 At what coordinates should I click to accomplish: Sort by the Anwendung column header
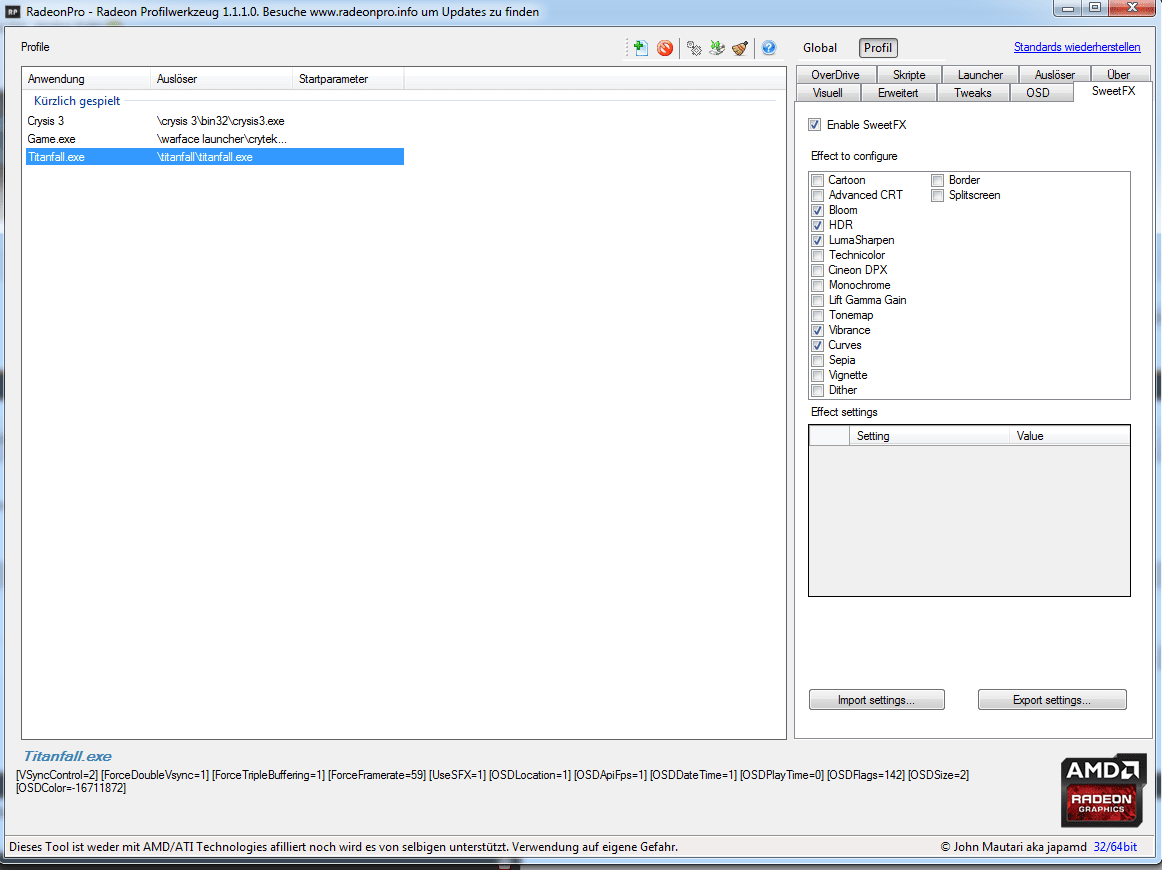87,79
